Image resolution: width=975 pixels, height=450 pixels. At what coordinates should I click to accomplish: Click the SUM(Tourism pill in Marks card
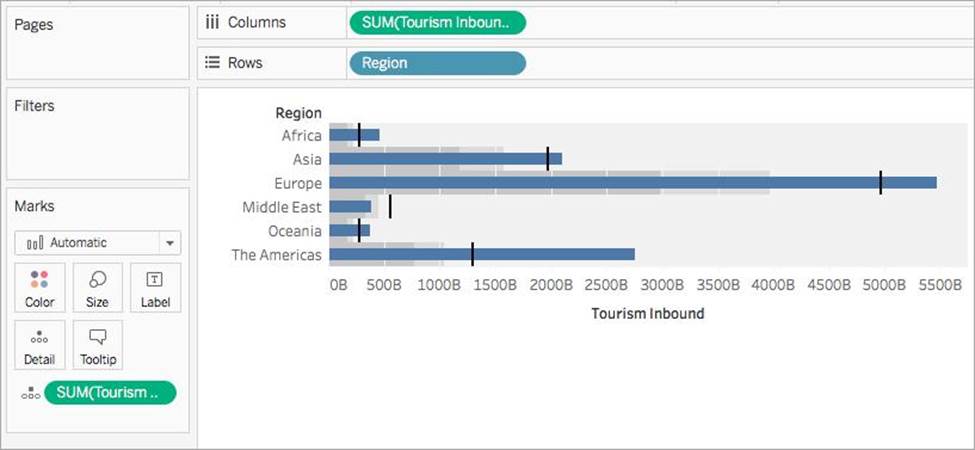[109, 393]
